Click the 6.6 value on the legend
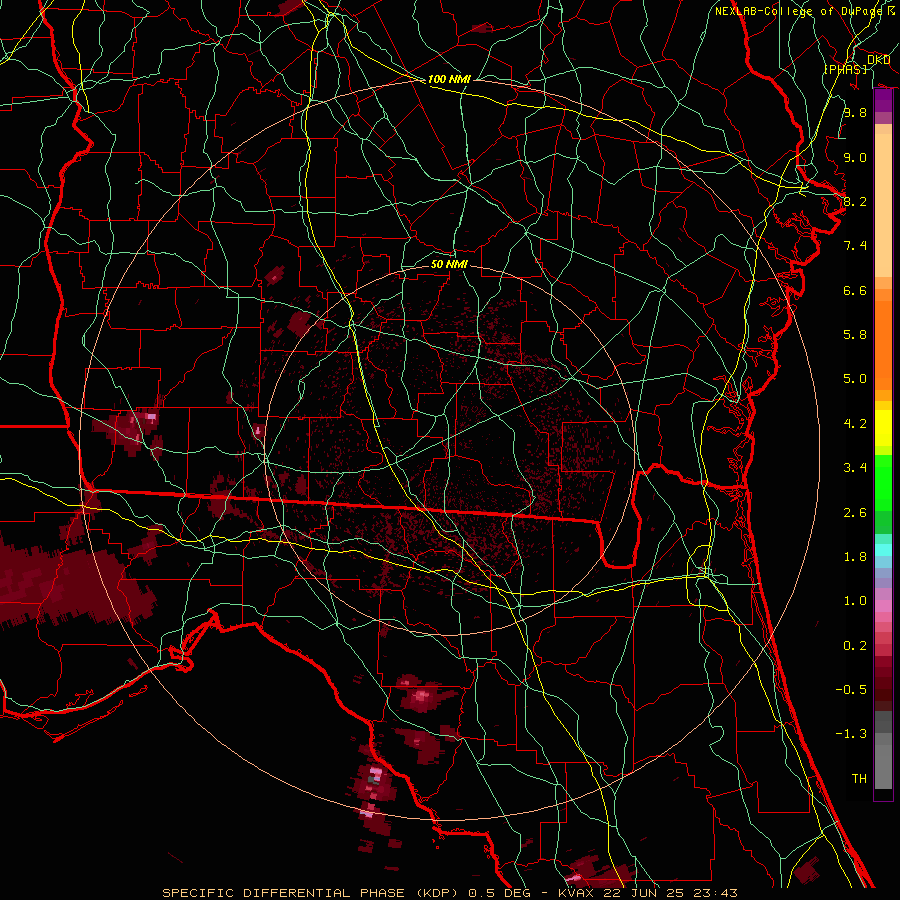 click(x=855, y=290)
